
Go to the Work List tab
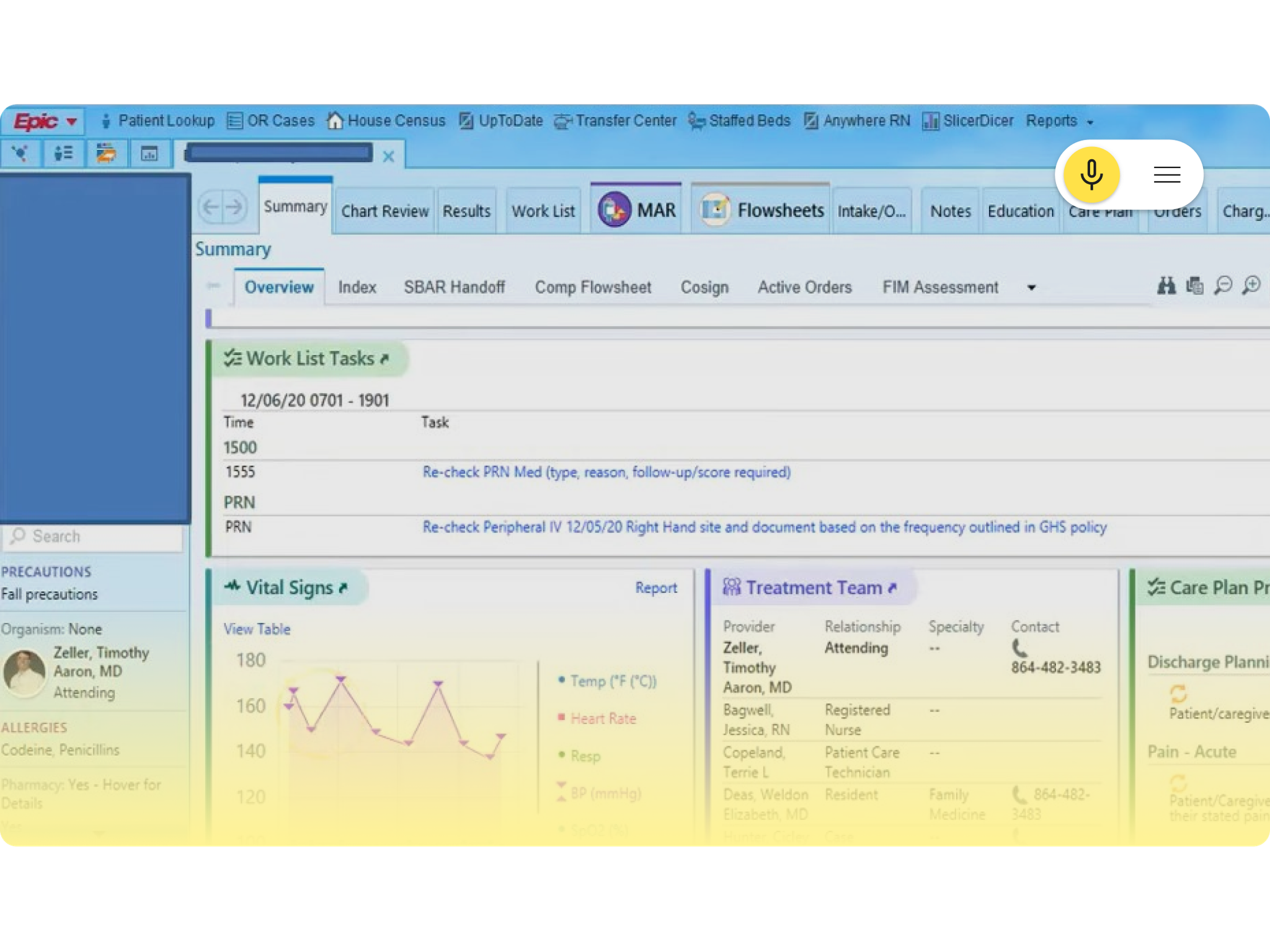pyautogui.click(x=543, y=211)
